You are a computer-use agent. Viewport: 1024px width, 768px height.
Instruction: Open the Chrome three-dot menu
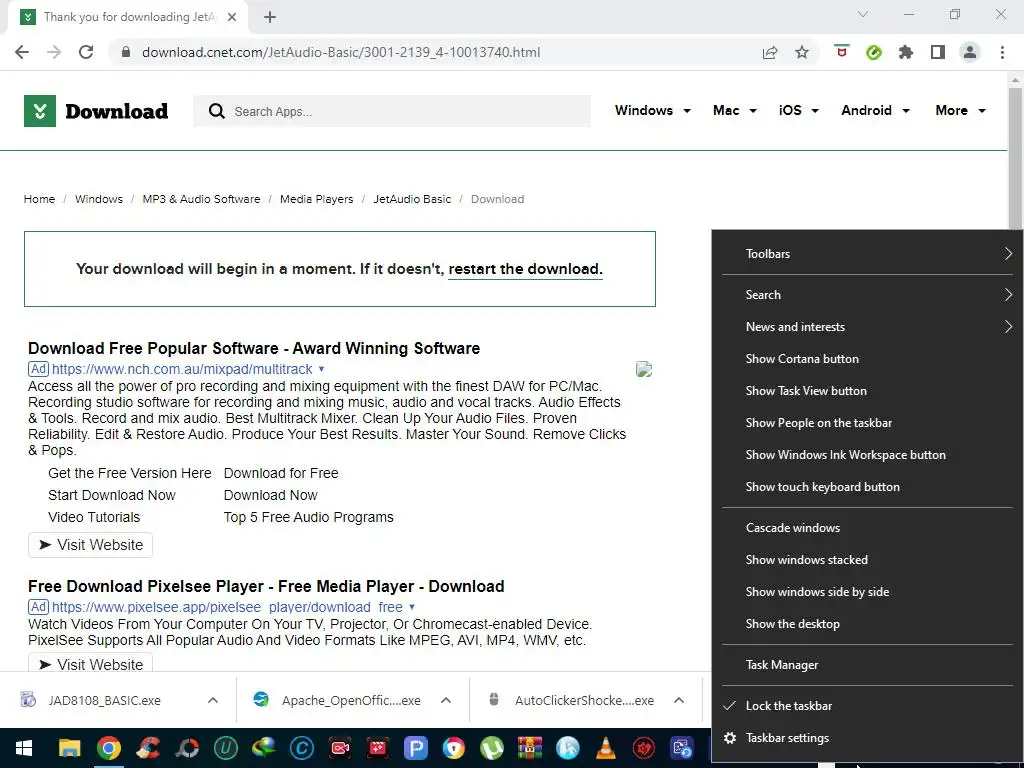(1002, 52)
